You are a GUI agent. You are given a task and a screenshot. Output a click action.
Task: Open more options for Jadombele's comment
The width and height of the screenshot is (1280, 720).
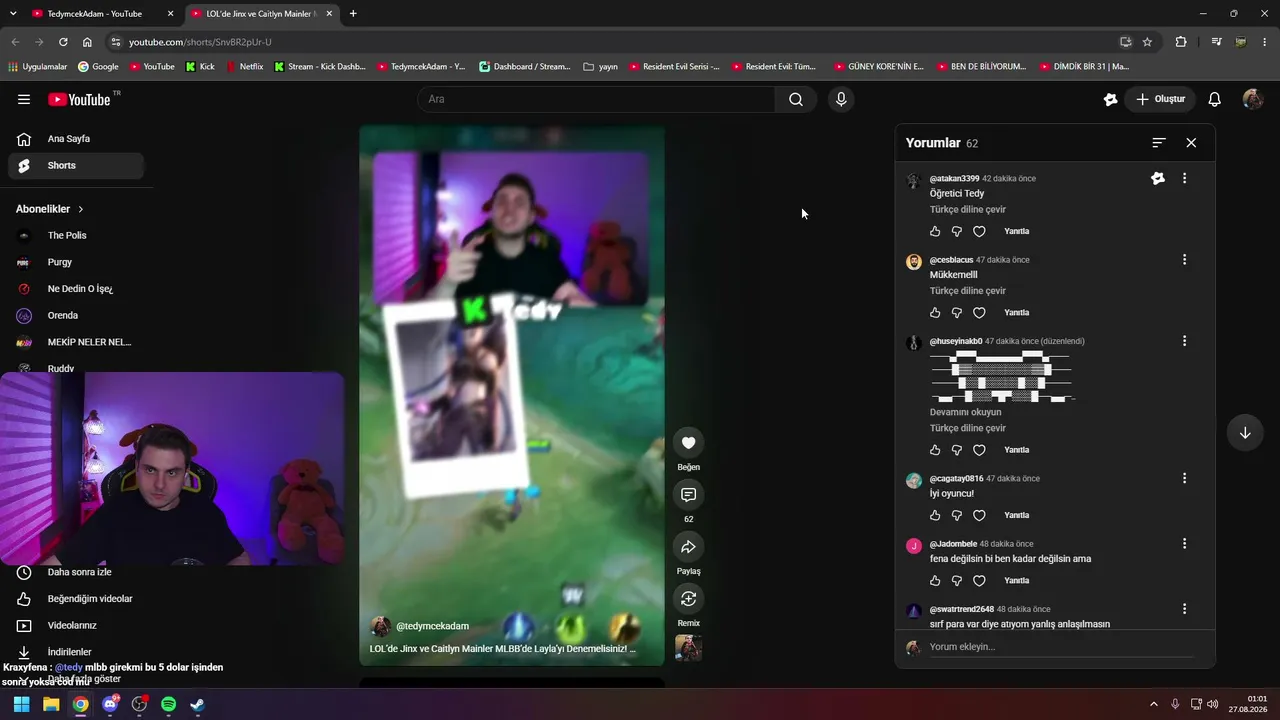[1185, 544]
